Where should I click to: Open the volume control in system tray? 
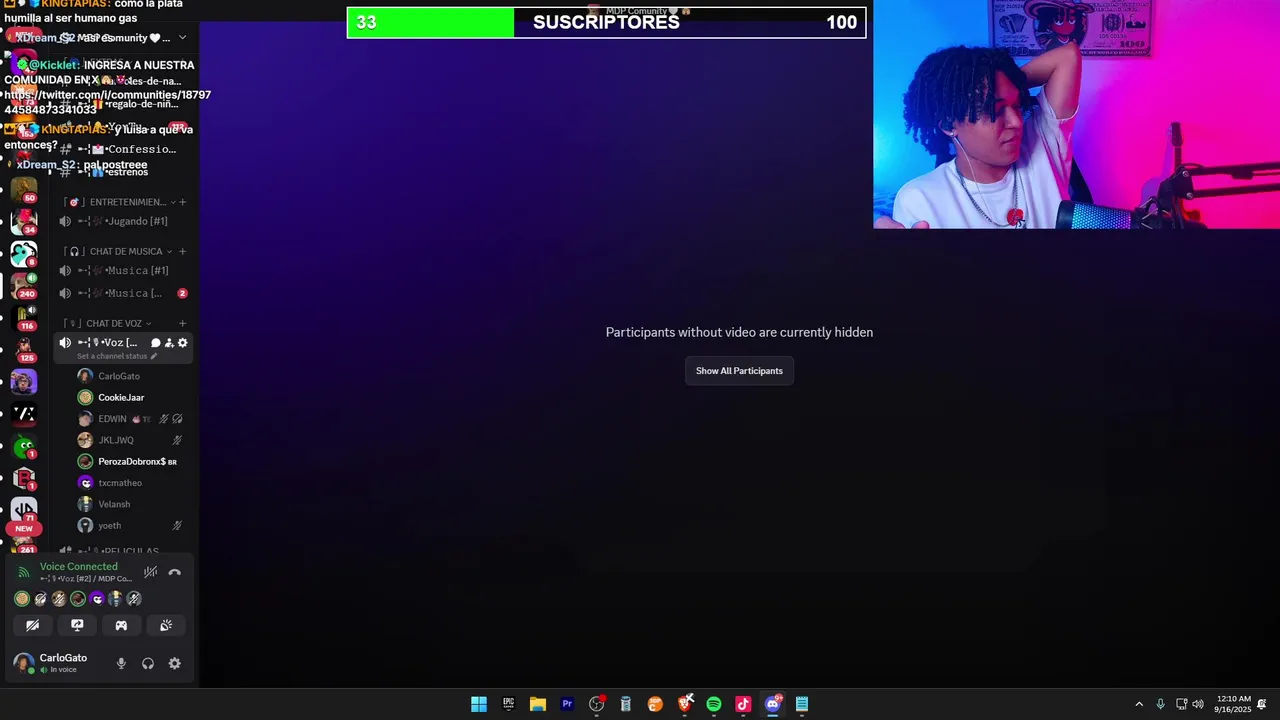tap(1198, 704)
